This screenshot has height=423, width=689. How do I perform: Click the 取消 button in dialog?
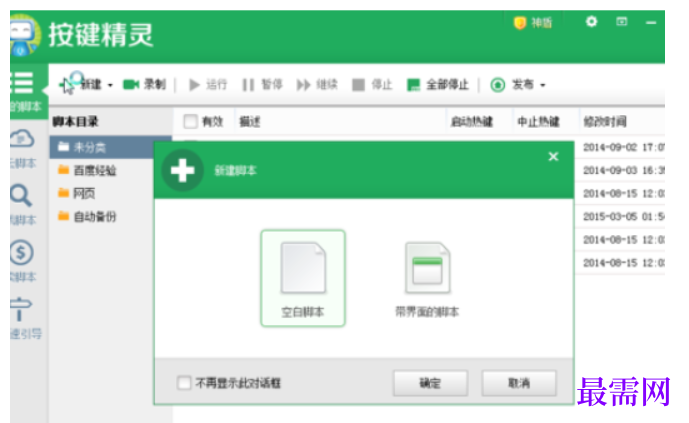pos(519,383)
